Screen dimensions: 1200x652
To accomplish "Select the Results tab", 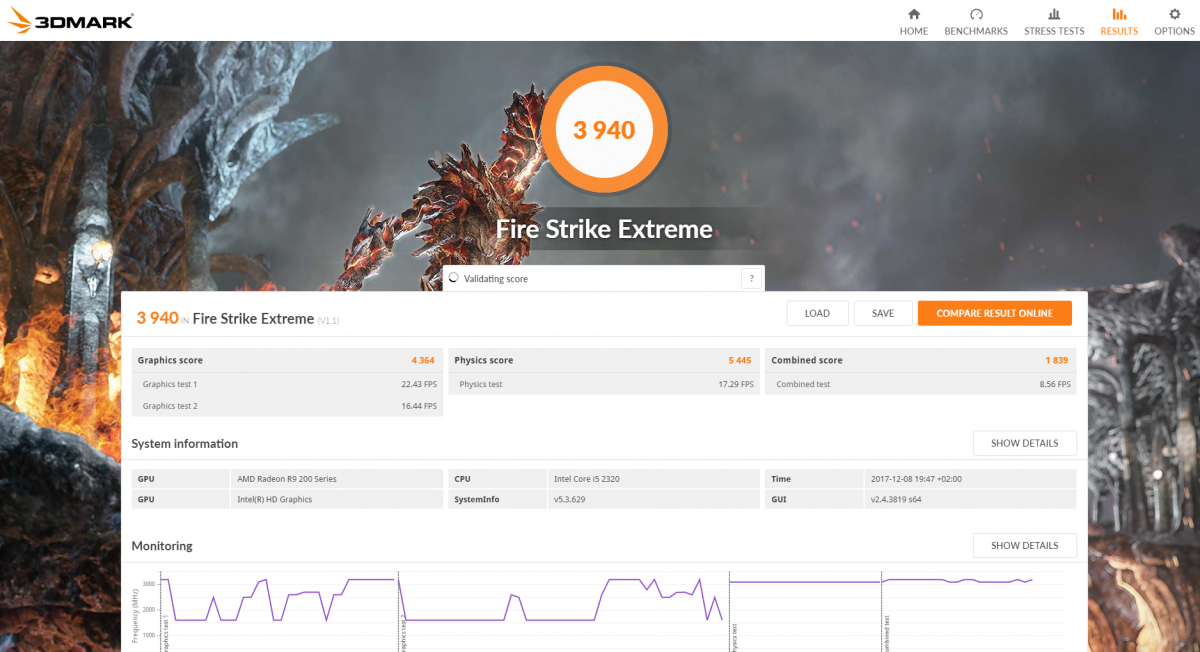I will [1119, 21].
